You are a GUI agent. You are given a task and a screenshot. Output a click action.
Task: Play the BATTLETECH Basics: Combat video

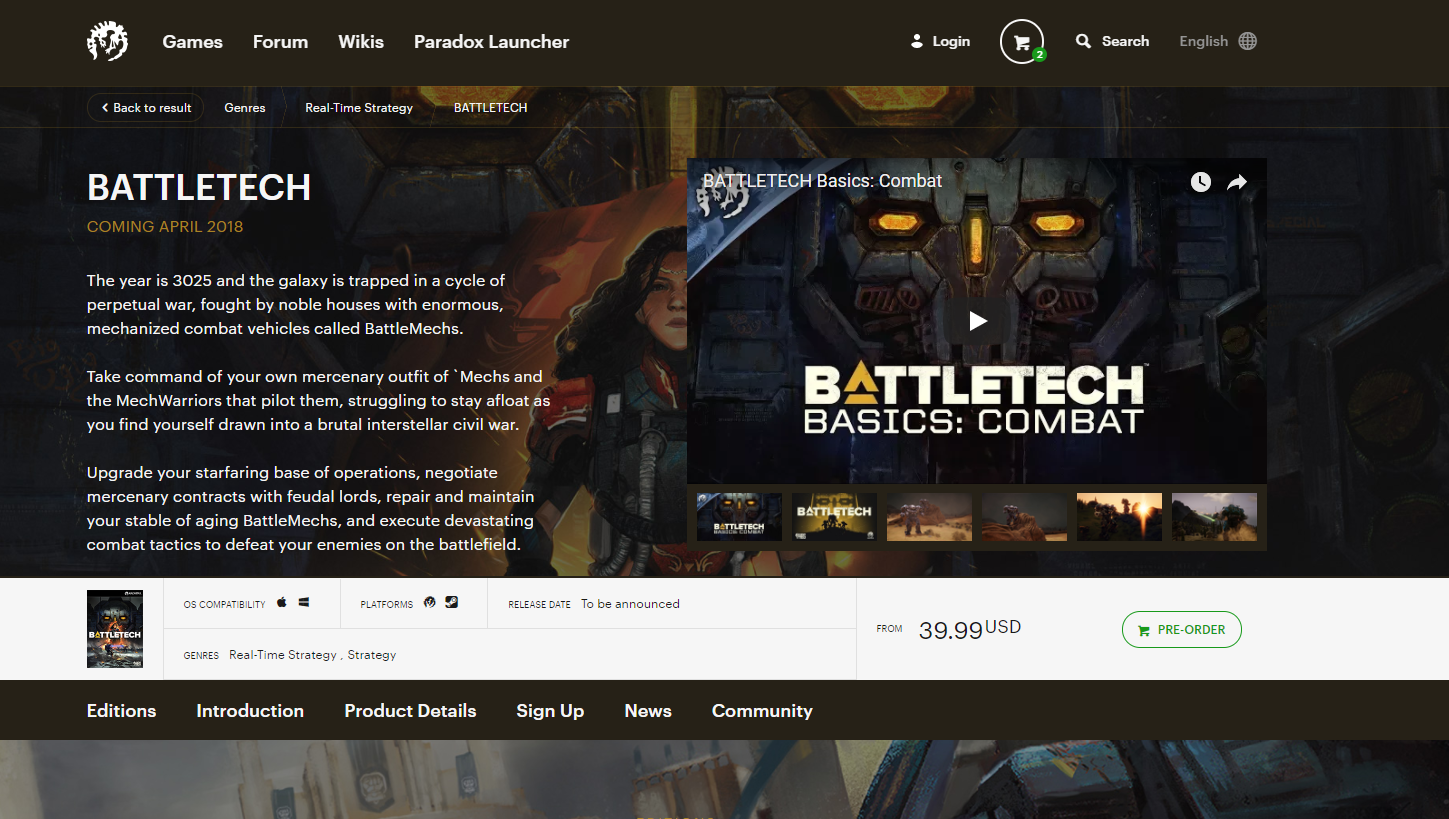[x=977, y=321]
